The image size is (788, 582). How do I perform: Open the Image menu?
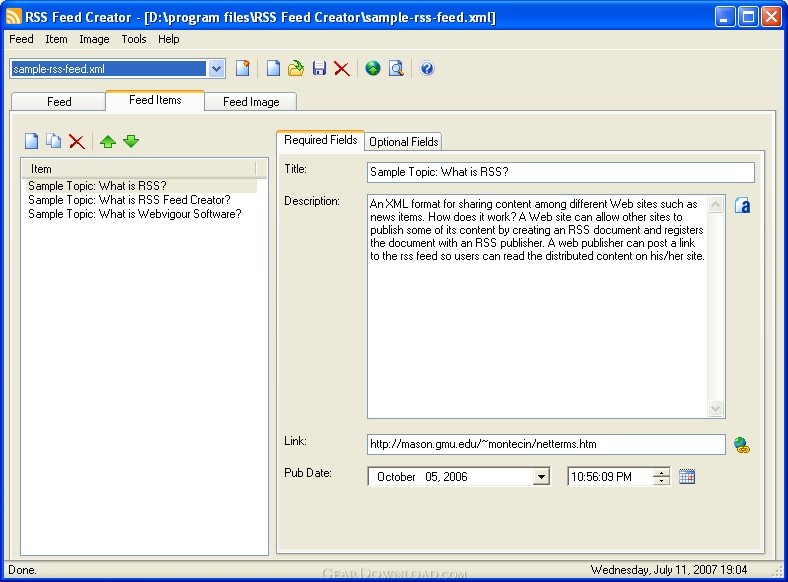(x=94, y=39)
